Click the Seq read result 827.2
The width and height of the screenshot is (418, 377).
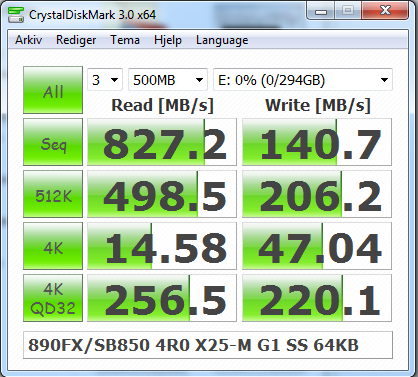tap(162, 142)
